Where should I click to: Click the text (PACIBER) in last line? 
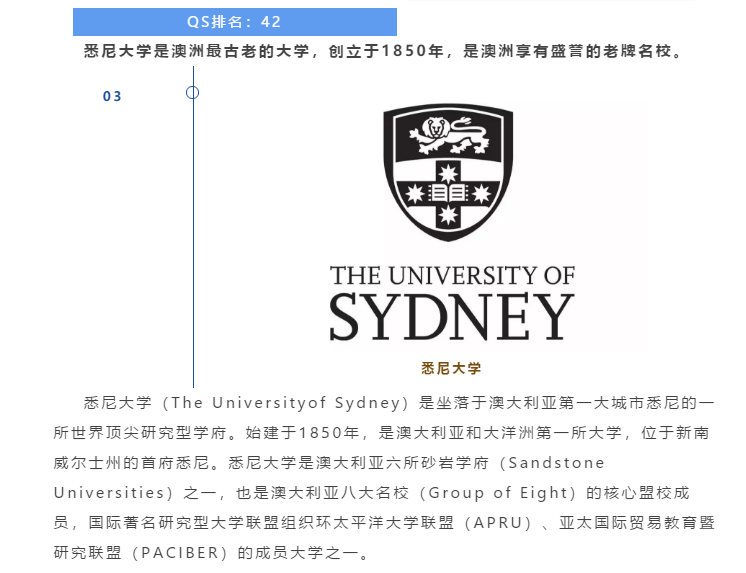180,553
